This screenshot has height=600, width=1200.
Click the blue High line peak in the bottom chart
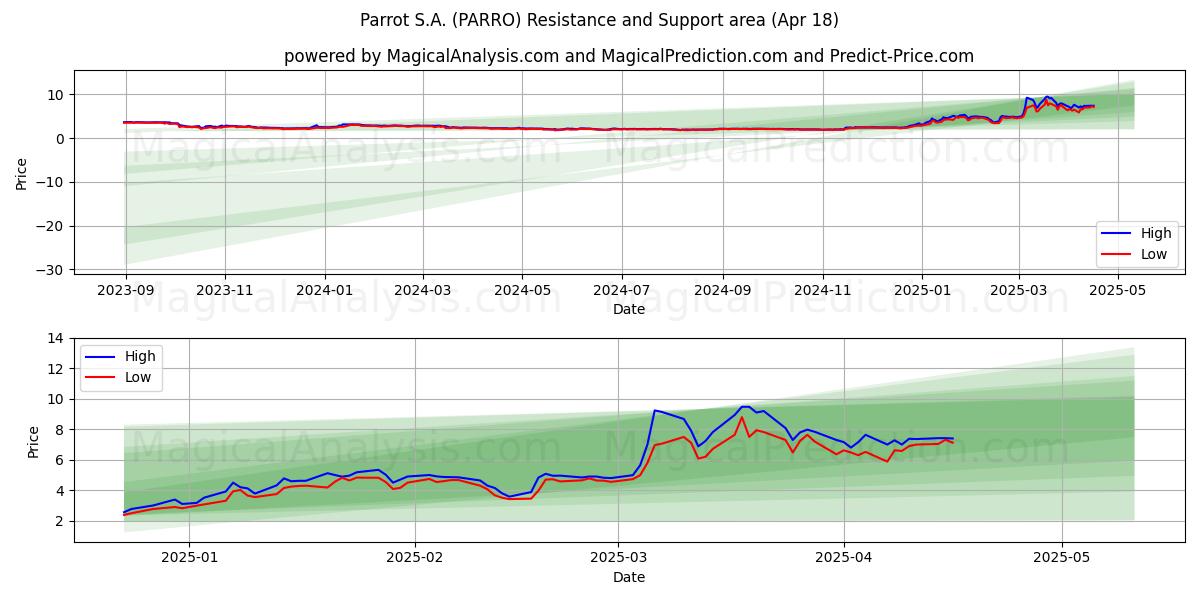point(745,406)
